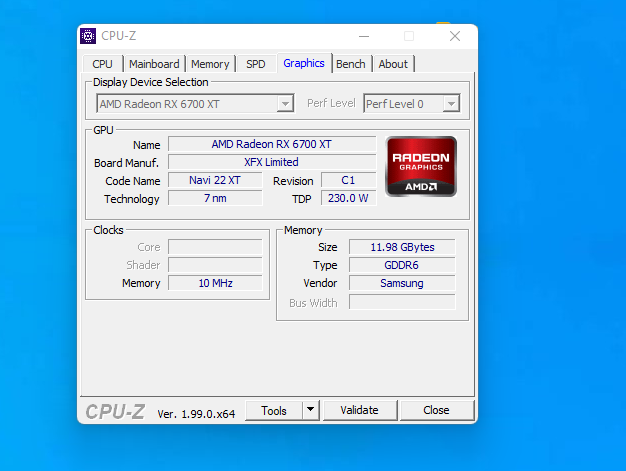This screenshot has width=626, height=471.
Task: Expand the display device selection dropdown
Action: tap(285, 104)
